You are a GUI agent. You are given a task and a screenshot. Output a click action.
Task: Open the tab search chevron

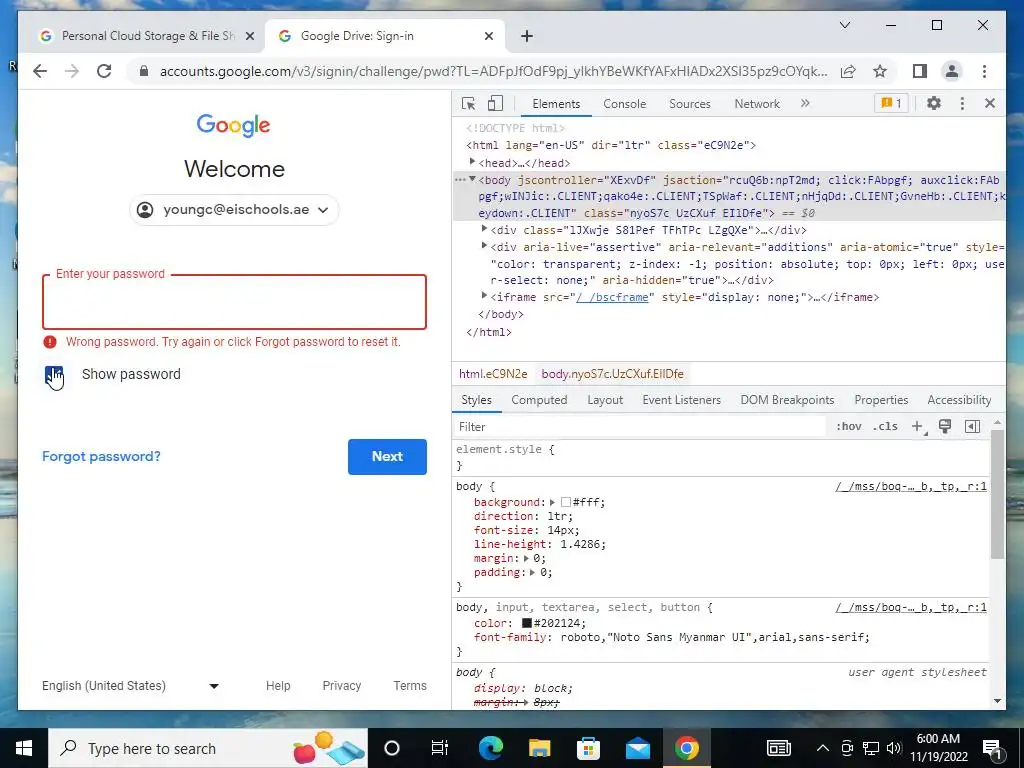(x=845, y=25)
